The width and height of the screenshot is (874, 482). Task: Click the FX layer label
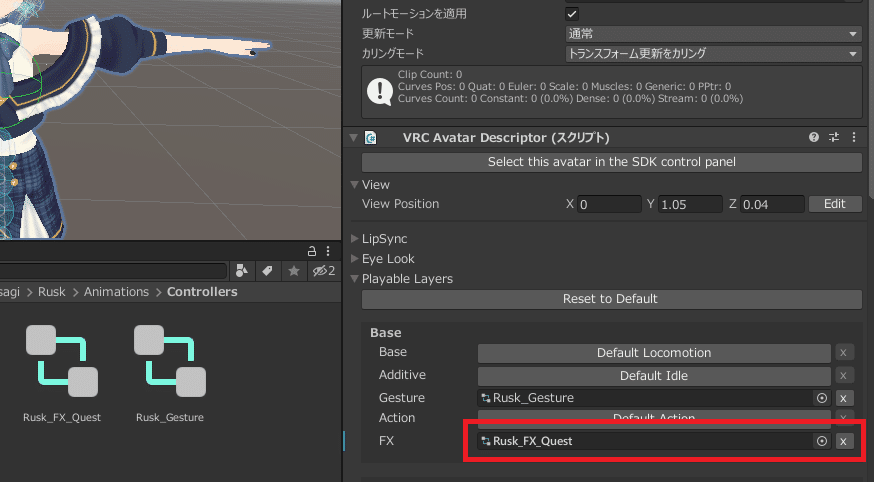[386, 441]
